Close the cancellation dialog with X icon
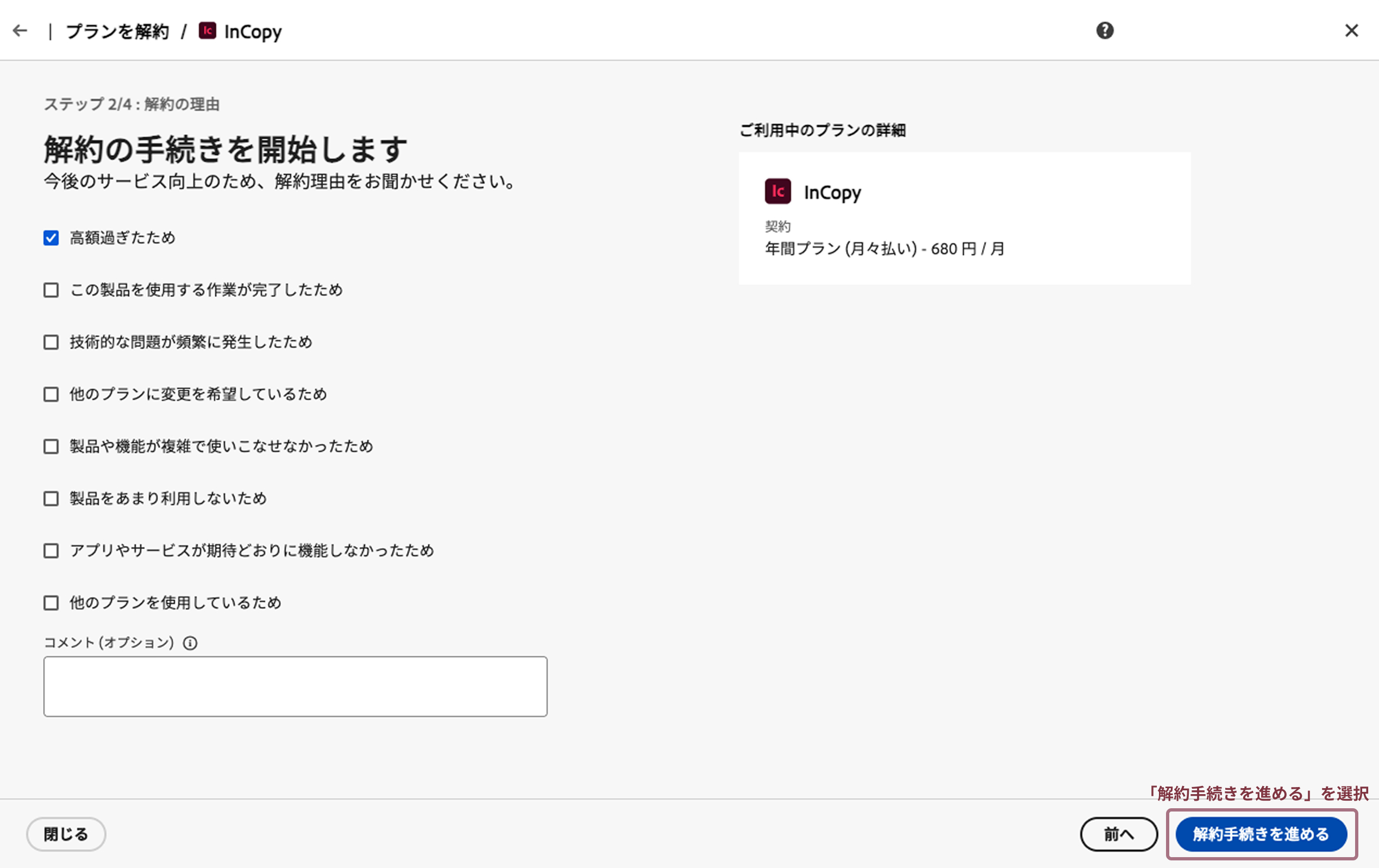 tap(1351, 30)
